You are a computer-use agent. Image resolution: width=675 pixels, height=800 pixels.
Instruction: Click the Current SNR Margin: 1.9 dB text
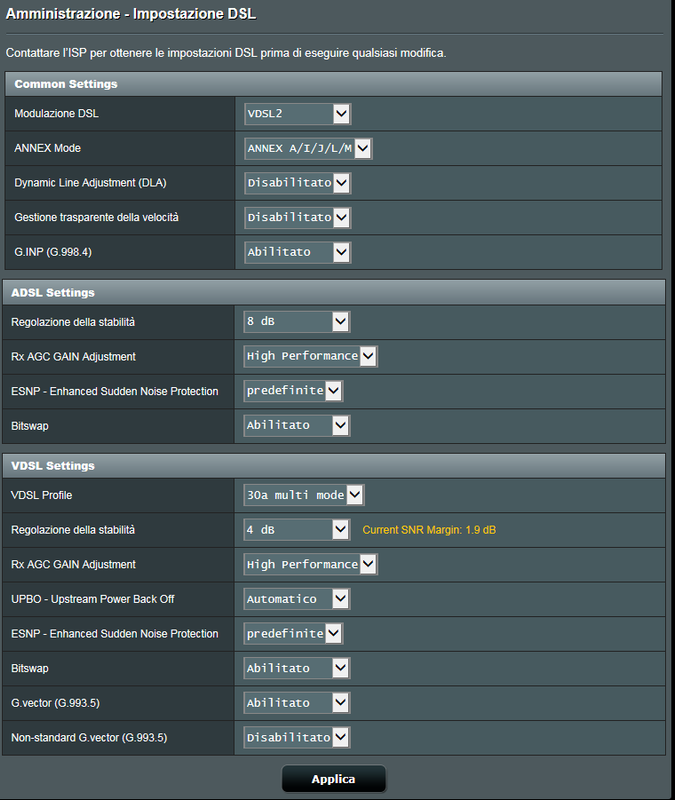(x=429, y=530)
